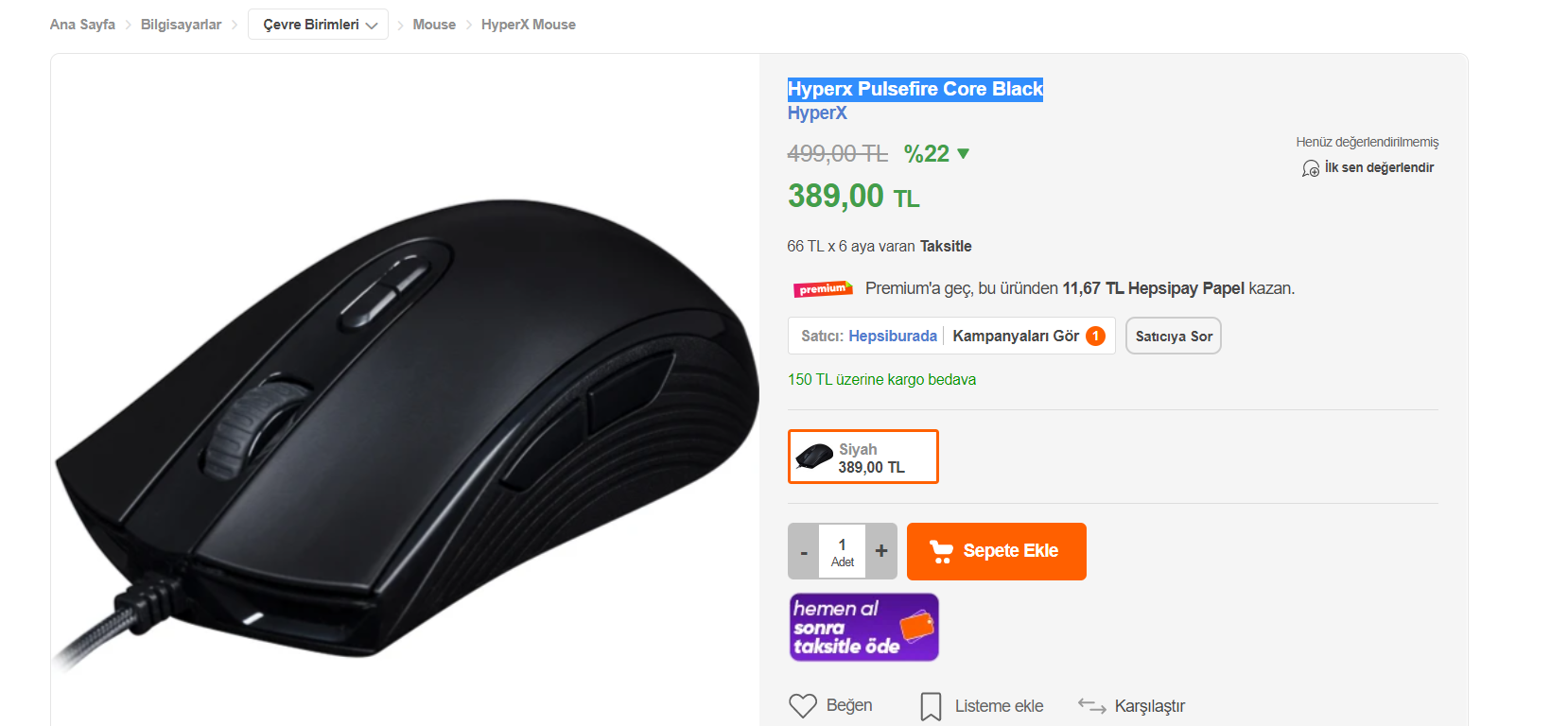1568x726 pixels.
Task: Click the heart Beğen icon
Action: click(803, 705)
